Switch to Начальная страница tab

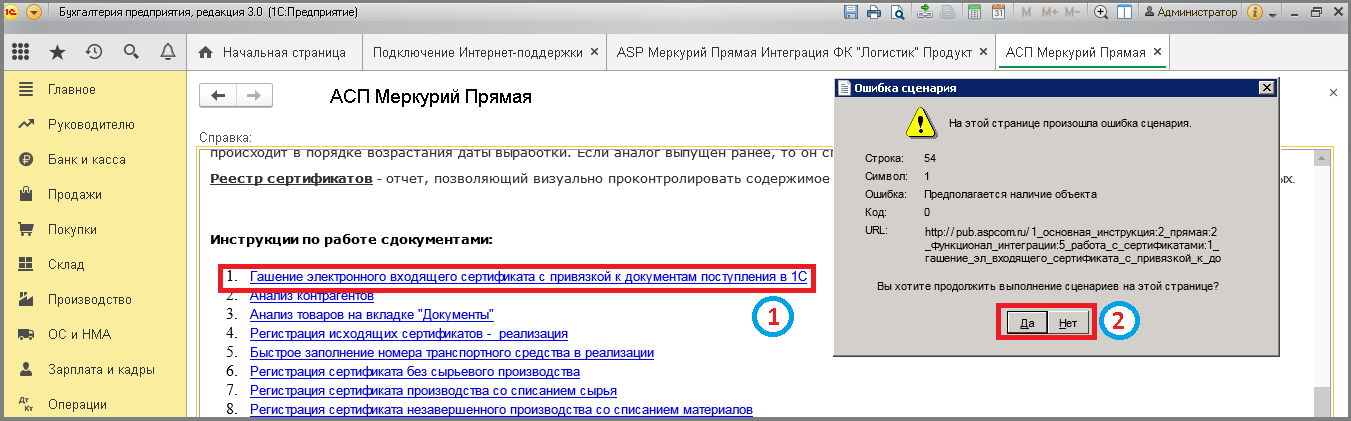point(274,52)
